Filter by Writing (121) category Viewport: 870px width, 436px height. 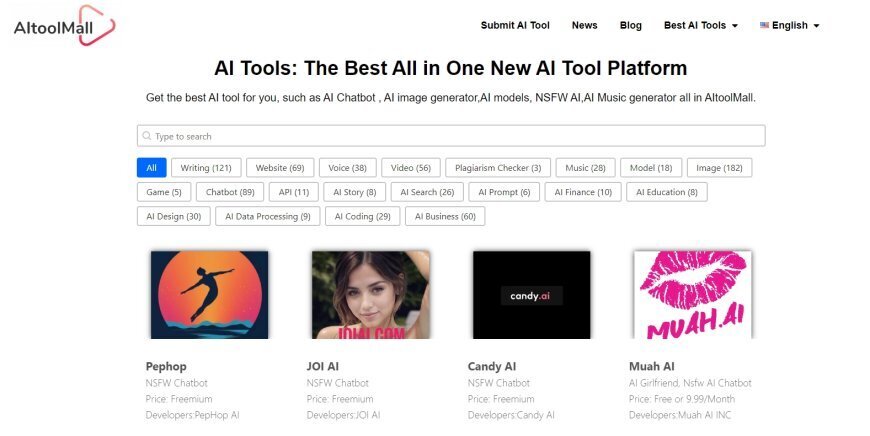(205, 168)
